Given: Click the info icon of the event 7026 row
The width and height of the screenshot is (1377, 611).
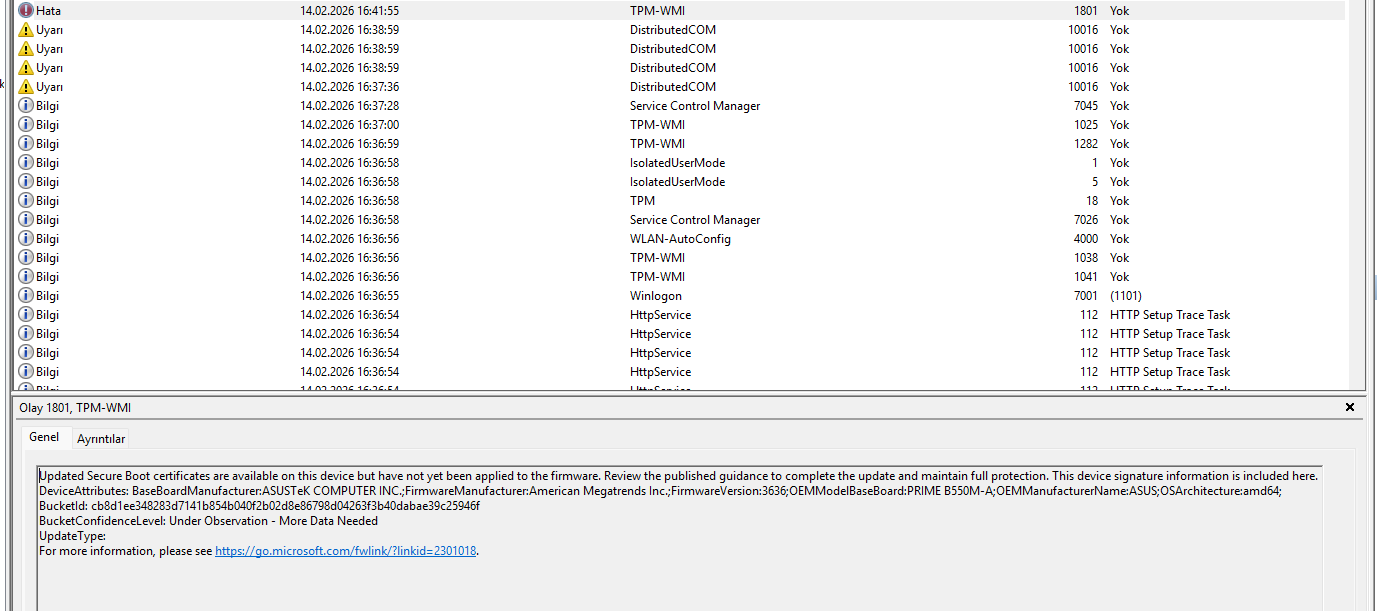Looking at the screenshot, I should coord(26,220).
